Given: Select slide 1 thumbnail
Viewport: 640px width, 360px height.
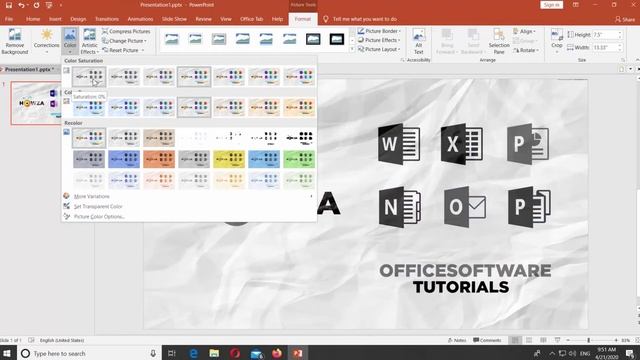Looking at the screenshot, I should [36, 103].
